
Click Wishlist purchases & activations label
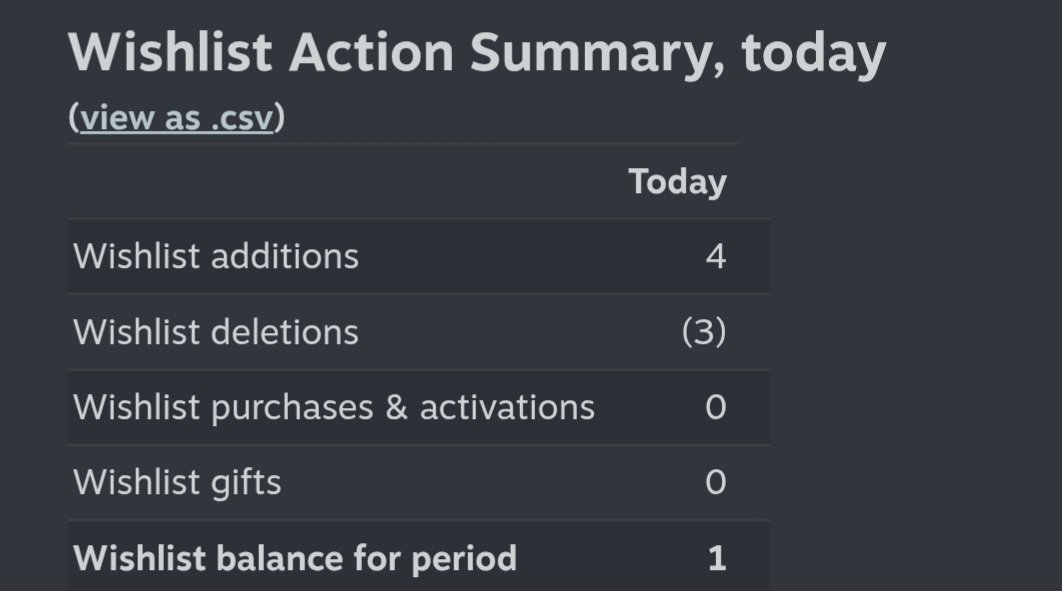[x=334, y=408]
